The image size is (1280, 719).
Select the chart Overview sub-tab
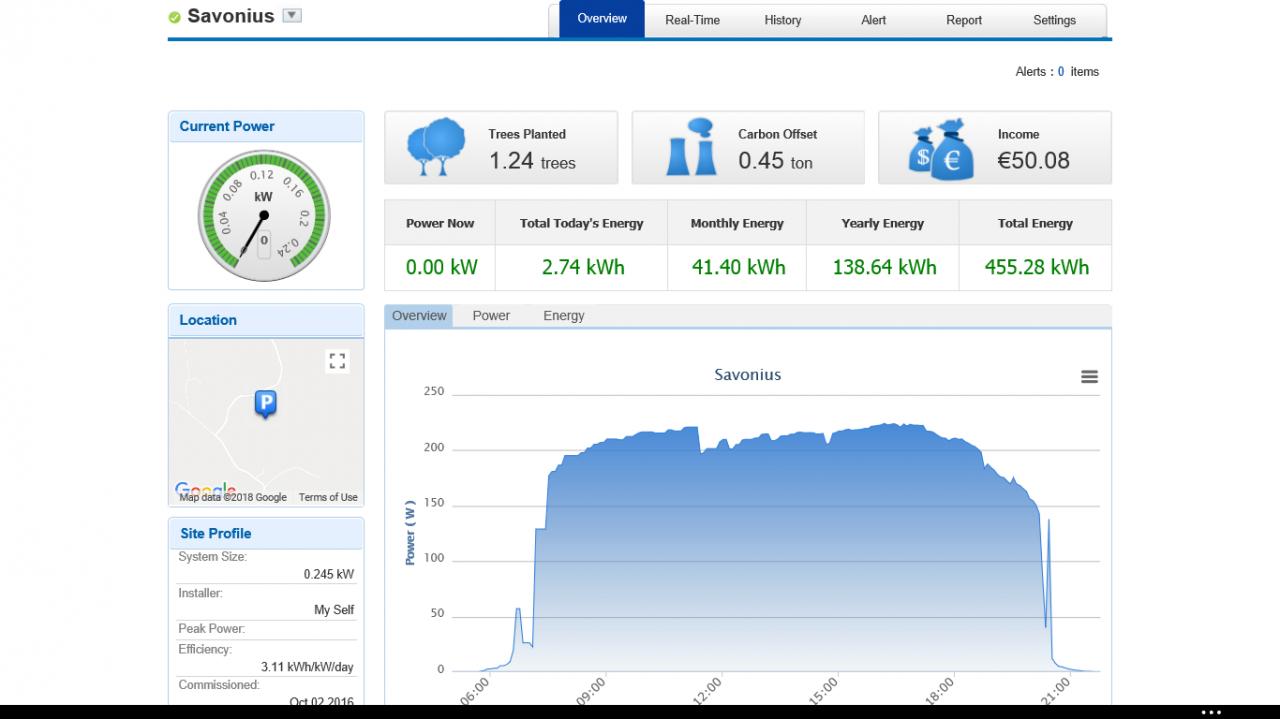click(419, 316)
